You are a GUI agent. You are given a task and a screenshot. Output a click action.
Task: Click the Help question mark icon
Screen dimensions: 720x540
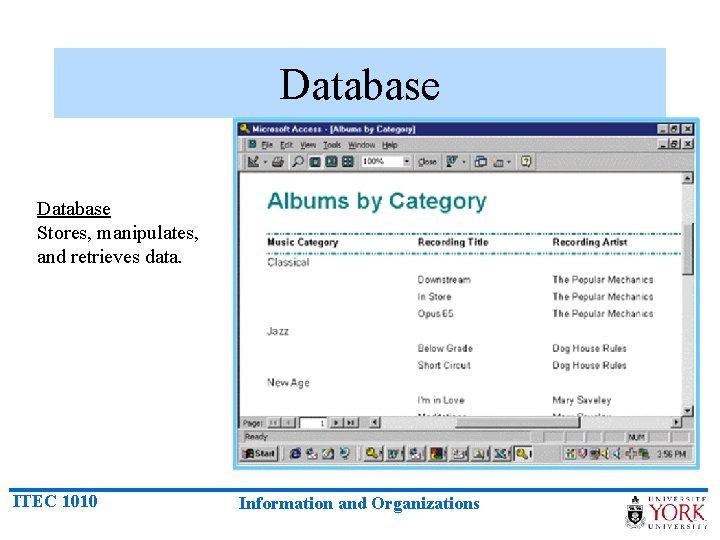526,162
